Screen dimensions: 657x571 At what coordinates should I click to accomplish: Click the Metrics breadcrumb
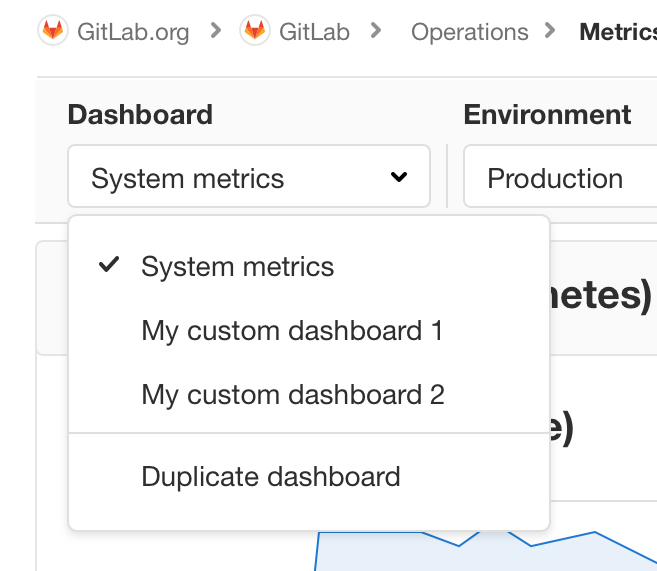618,32
